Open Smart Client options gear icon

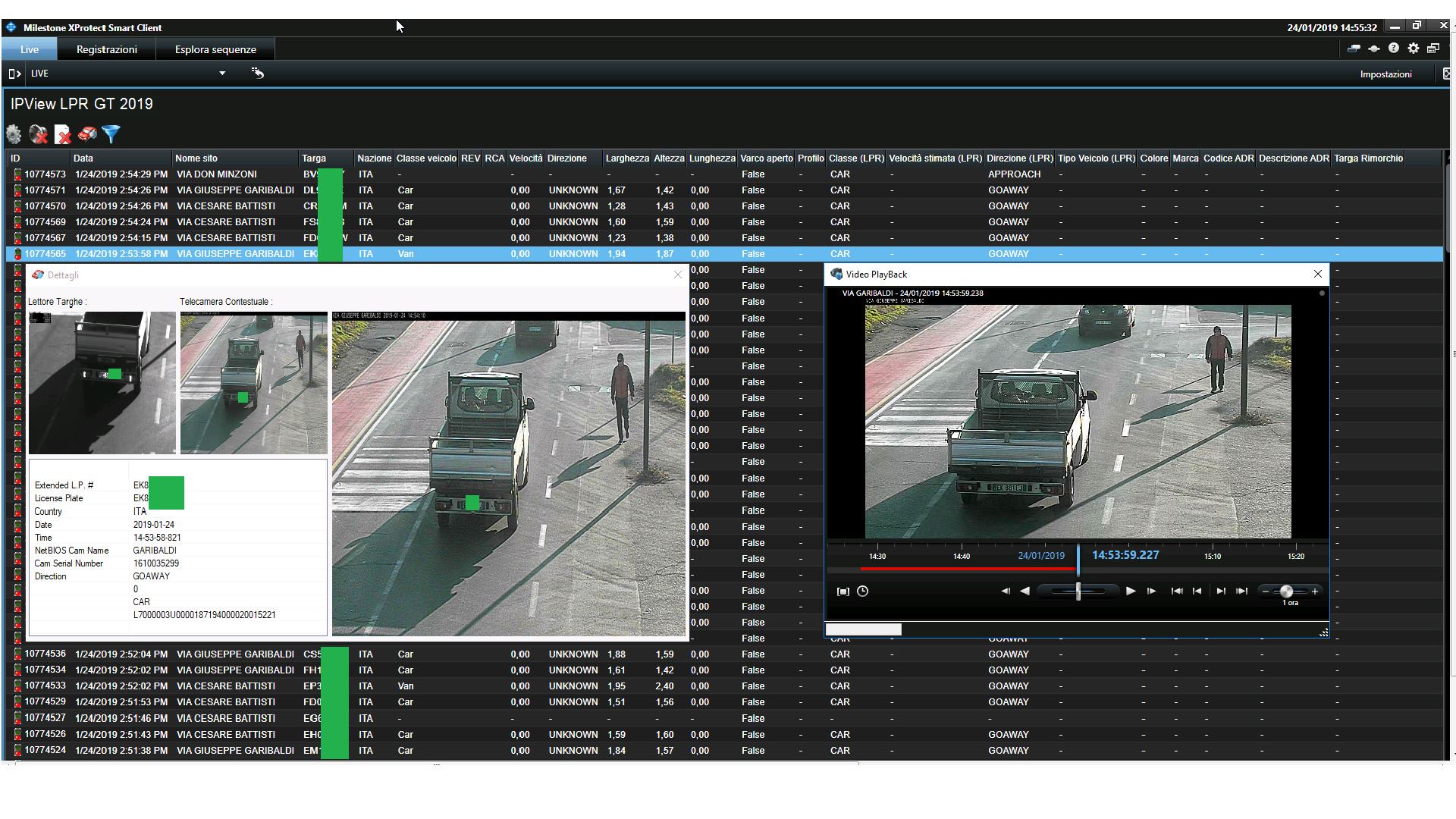[1414, 49]
